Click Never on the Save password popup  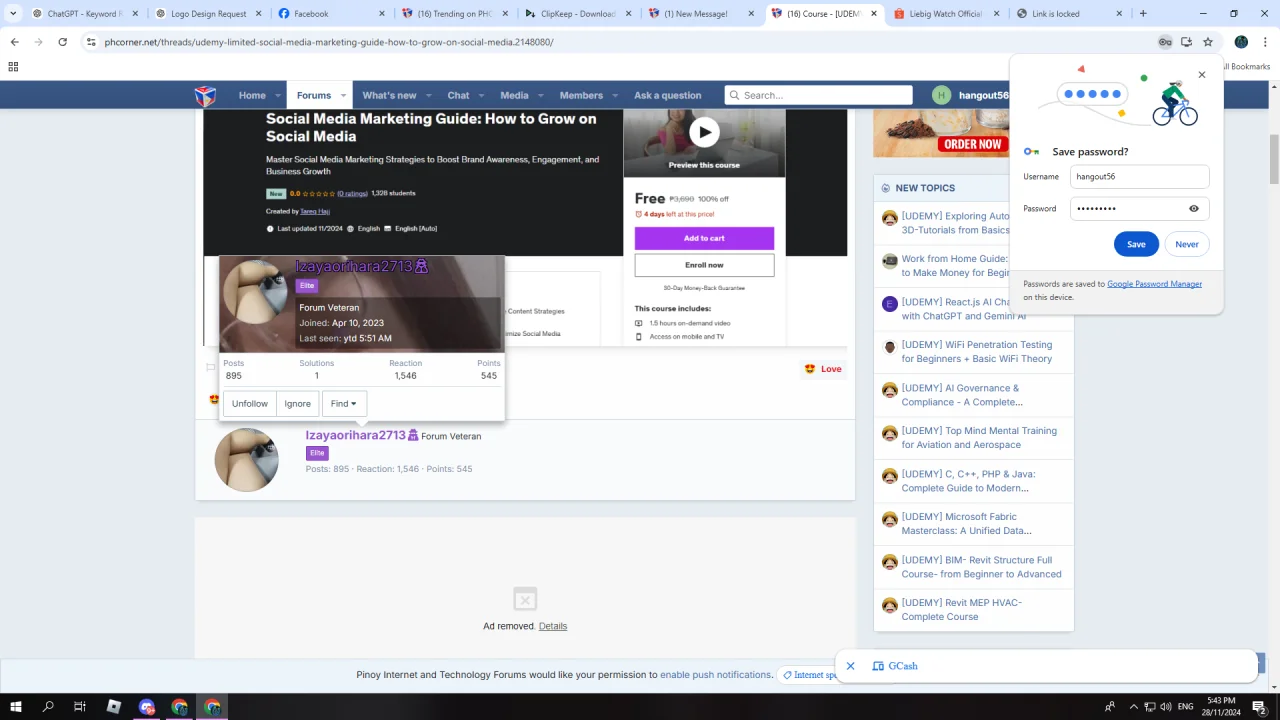coord(1187,244)
